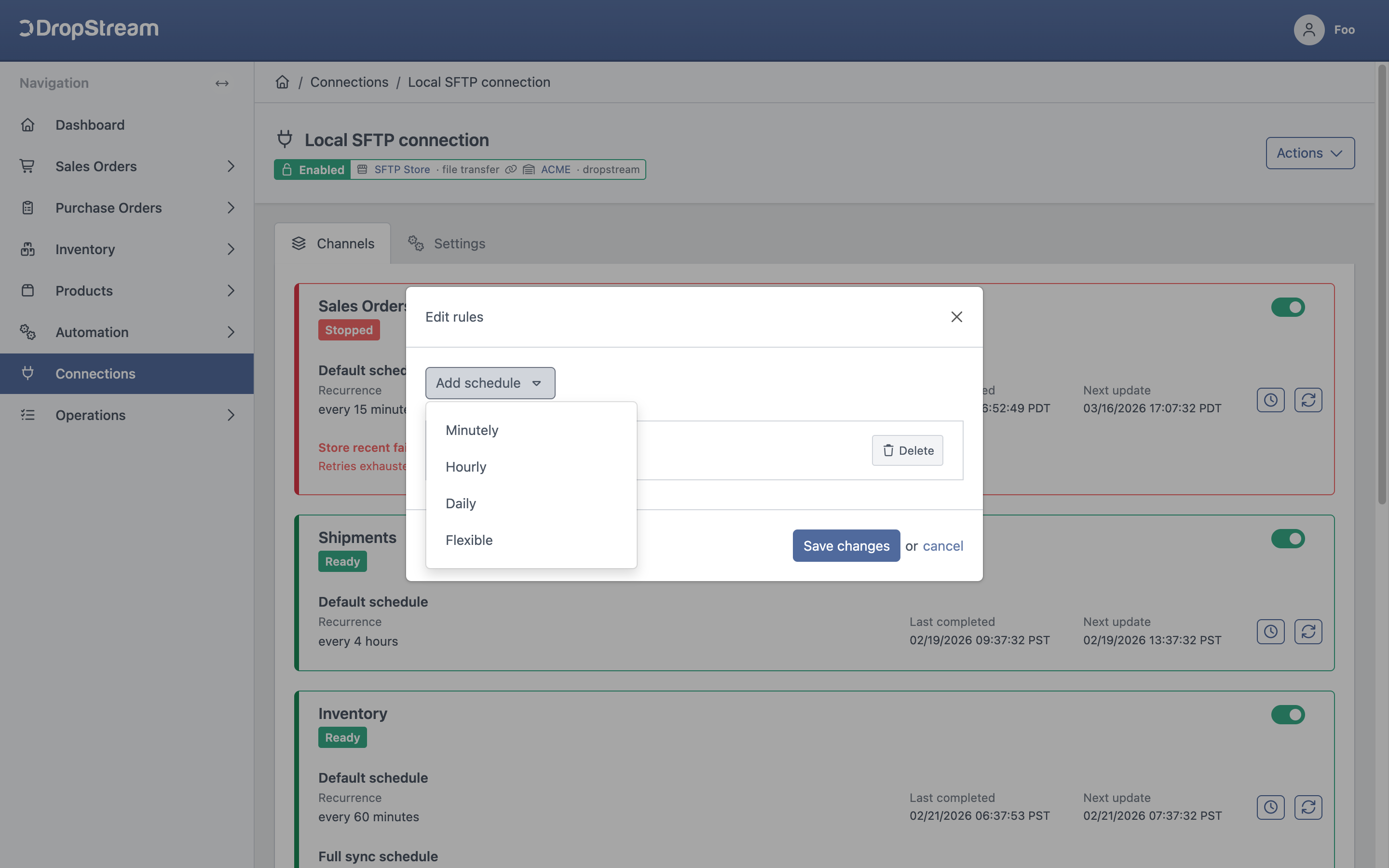Click next update '03/16/2026 17:07:32 PDT'
1389x868 pixels.
coord(1152,408)
